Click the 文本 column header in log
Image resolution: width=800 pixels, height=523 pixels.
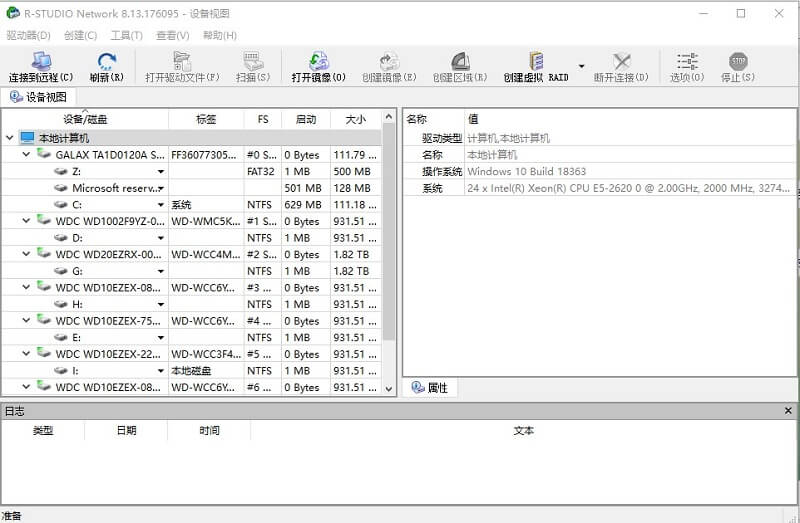(x=523, y=431)
